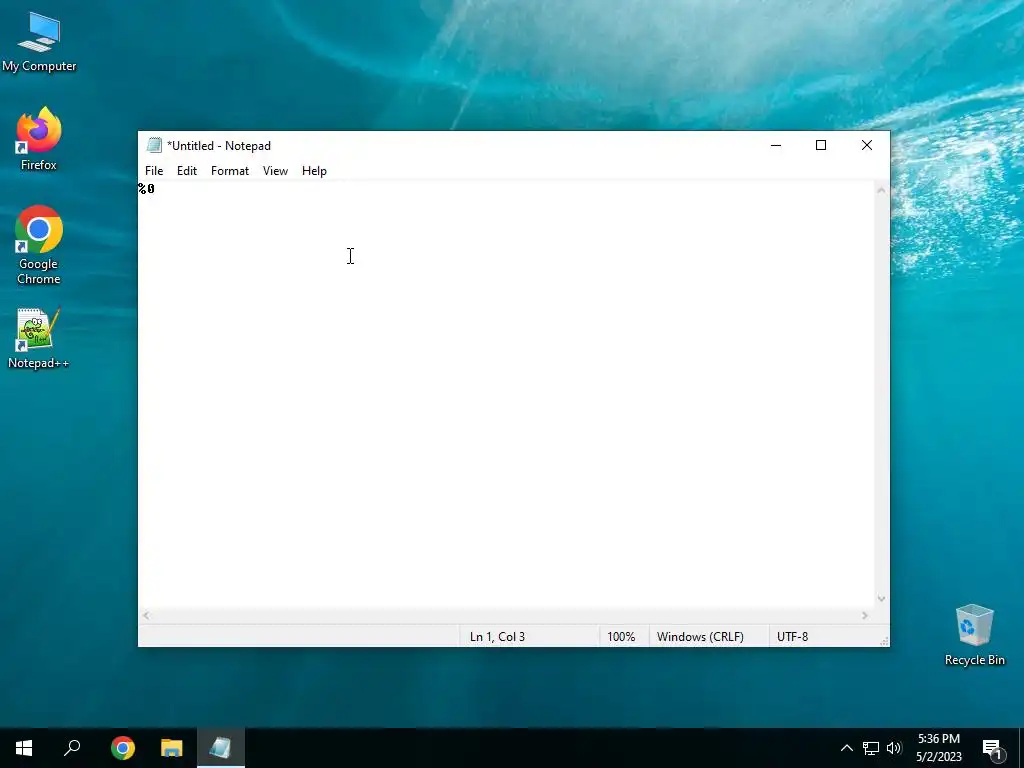Click the Notepad window resize grip

[884, 641]
